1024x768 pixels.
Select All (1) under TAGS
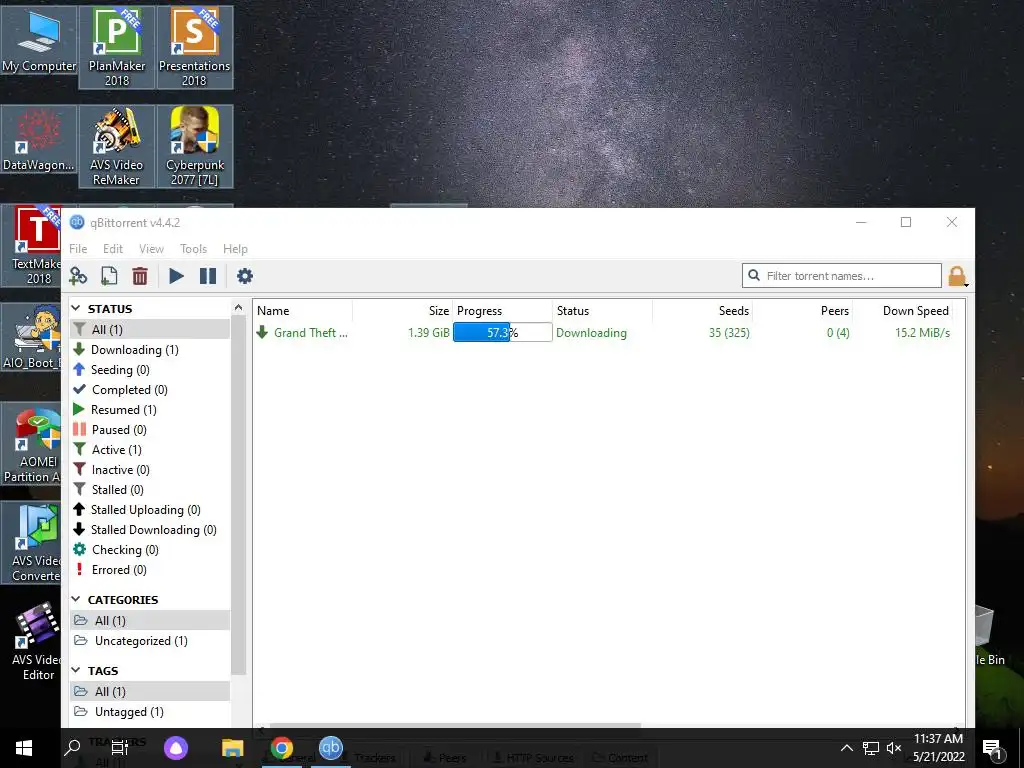coord(150,691)
